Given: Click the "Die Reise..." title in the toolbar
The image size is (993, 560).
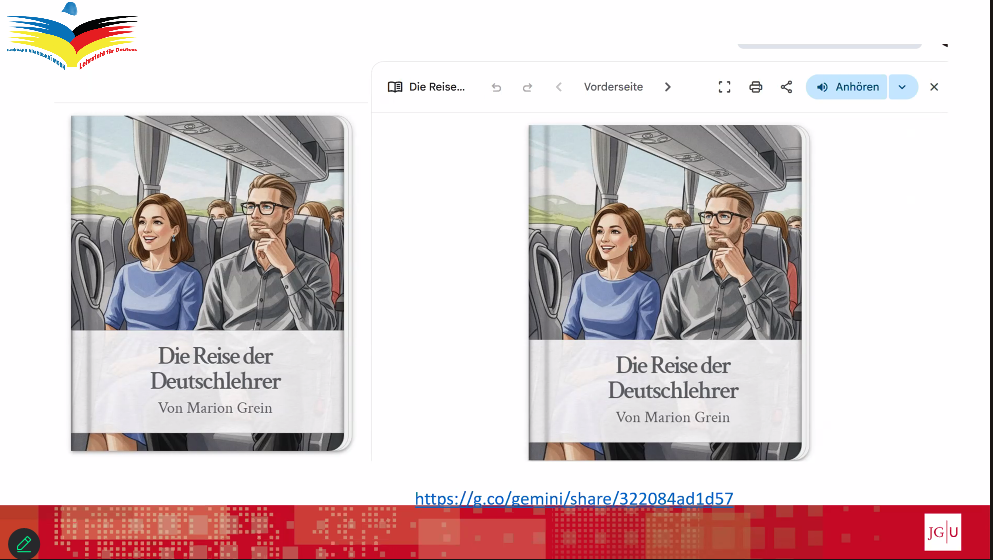Looking at the screenshot, I should 437,87.
